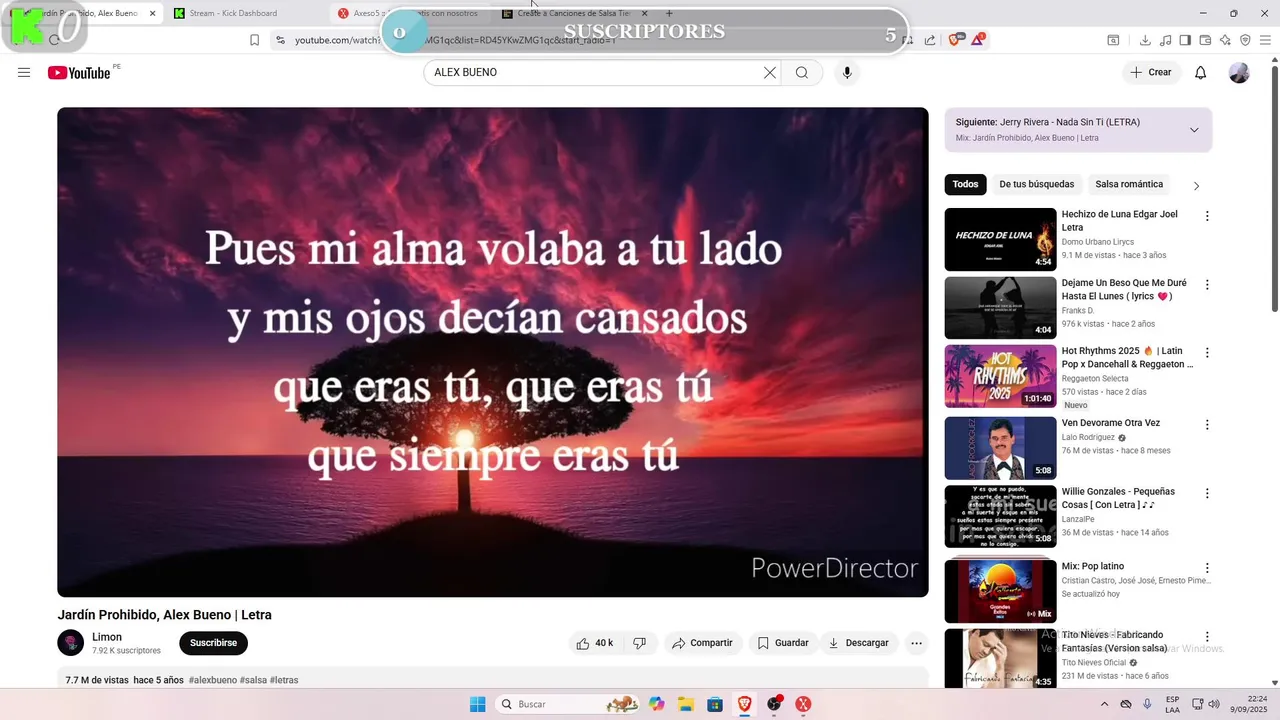Open the Brave main menu
This screenshot has width=1280, height=720.
(1265, 40)
